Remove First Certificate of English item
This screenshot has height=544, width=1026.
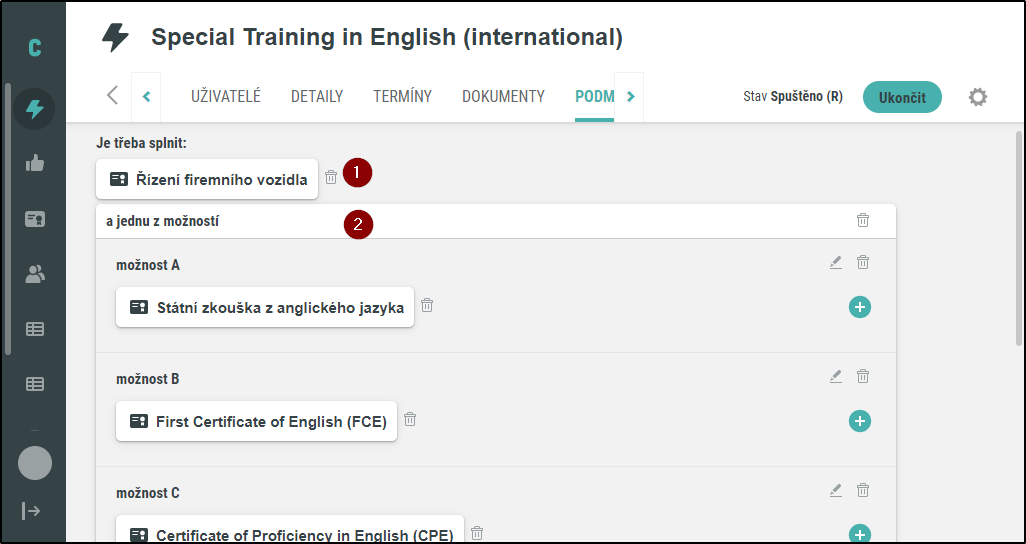[410, 419]
